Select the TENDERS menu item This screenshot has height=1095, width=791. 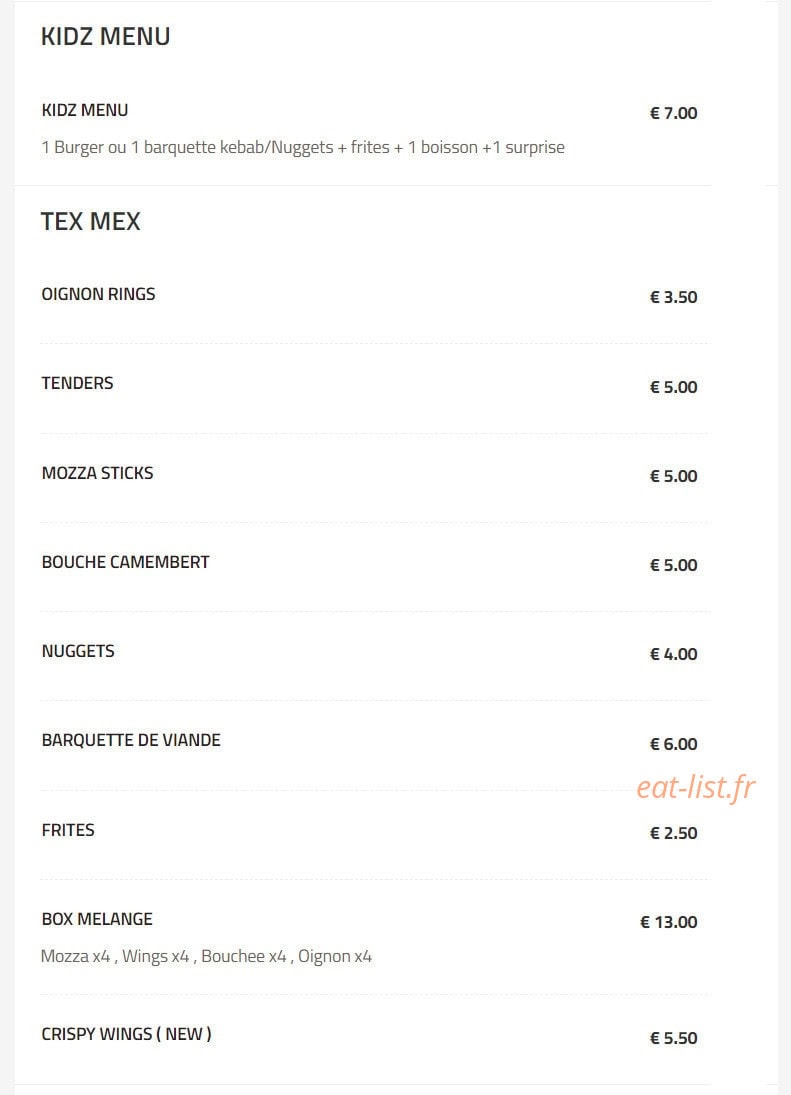pyautogui.click(x=77, y=383)
